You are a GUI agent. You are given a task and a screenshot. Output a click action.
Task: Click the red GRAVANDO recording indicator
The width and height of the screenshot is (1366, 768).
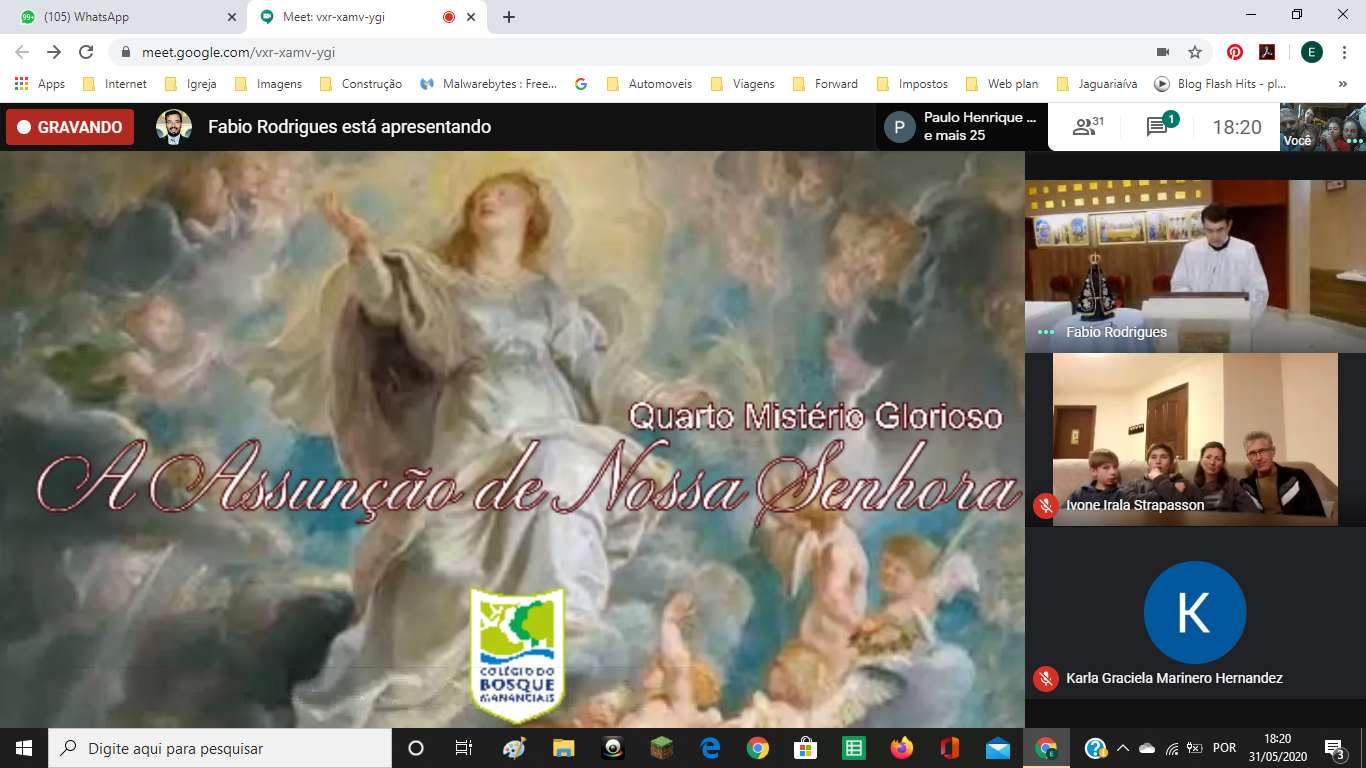coord(70,127)
